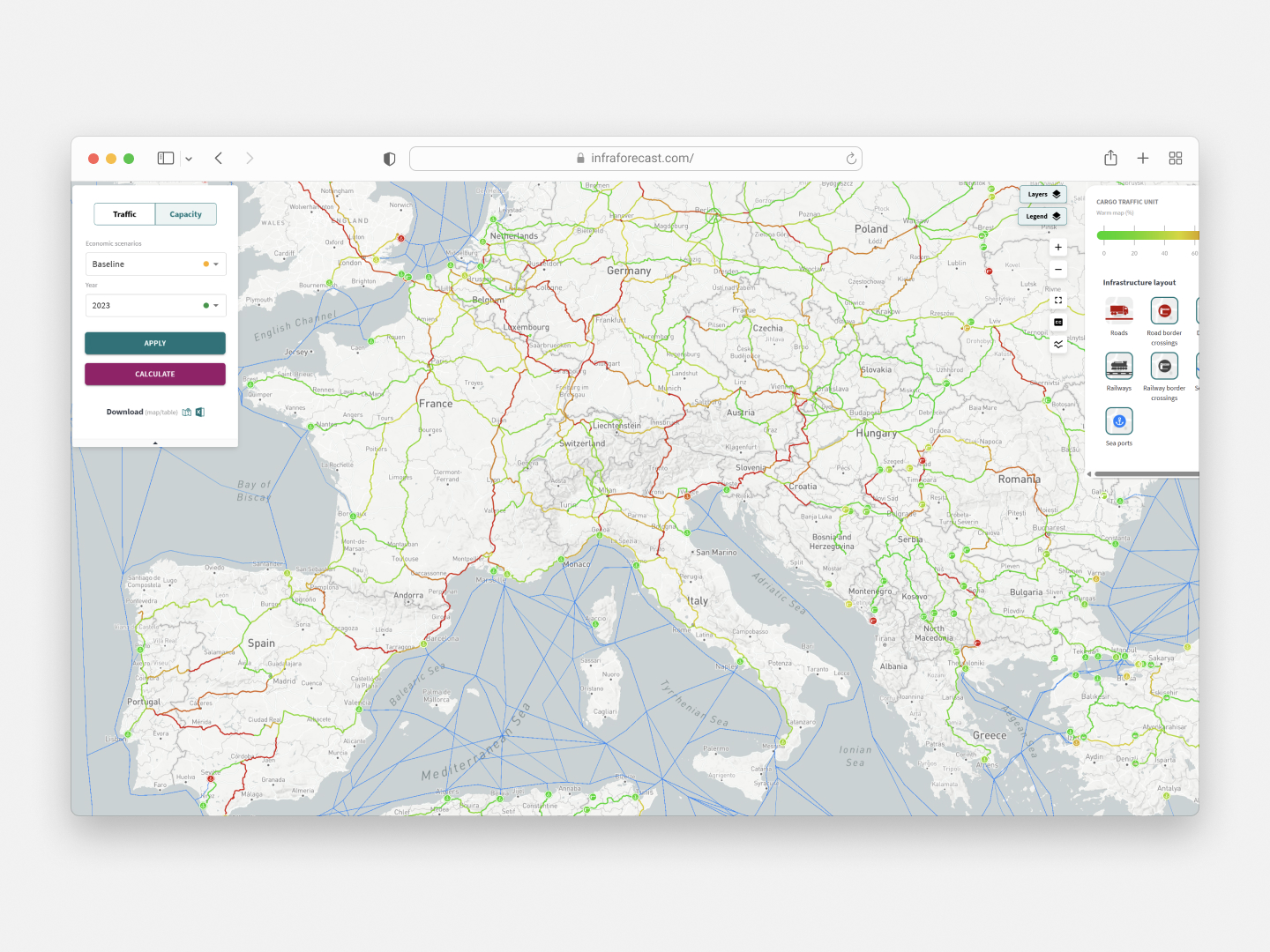Toggle the Sea ports layer
This screenshot has height=952, width=1270.
point(1119,421)
